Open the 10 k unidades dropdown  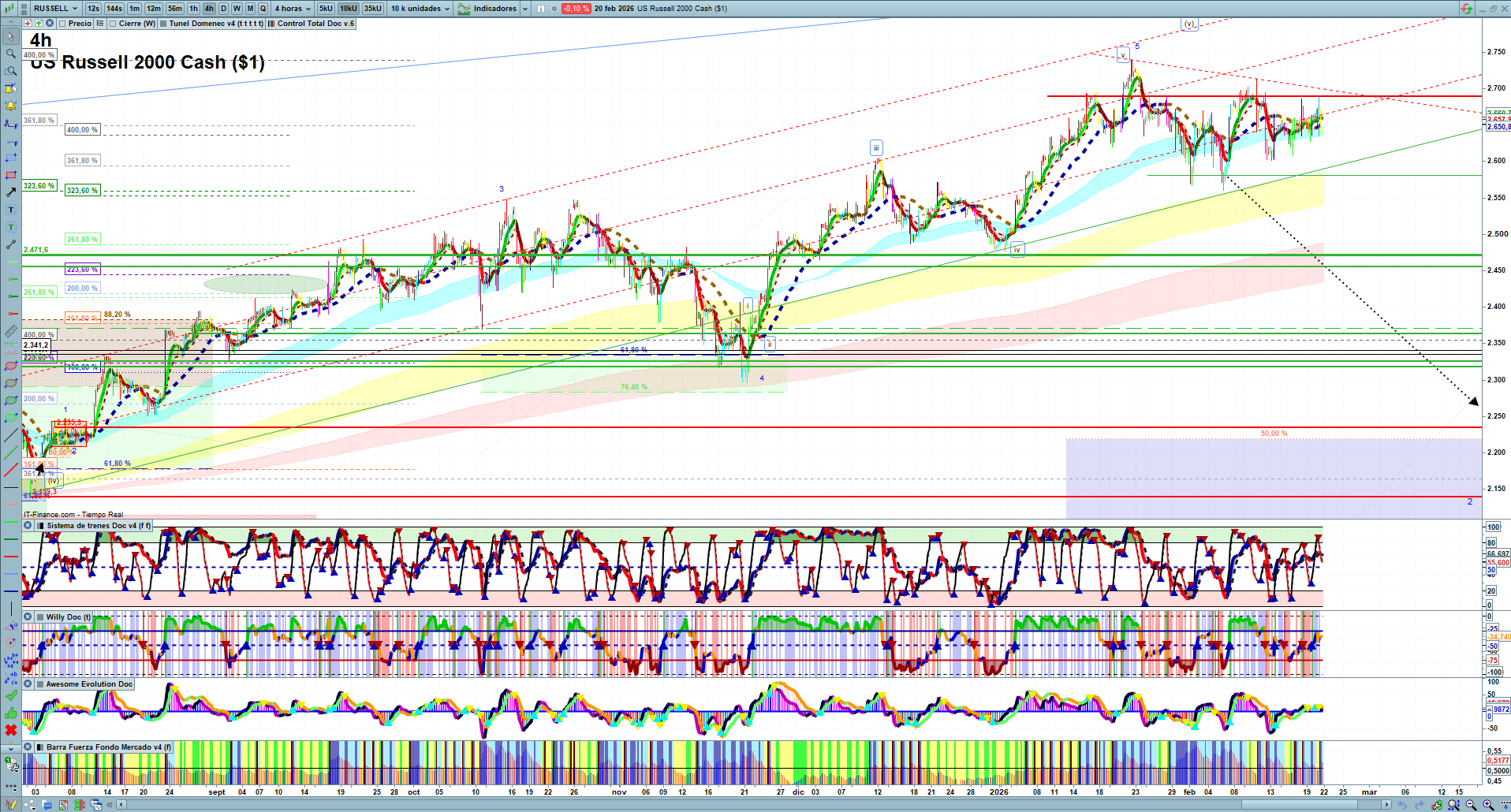tap(420, 9)
